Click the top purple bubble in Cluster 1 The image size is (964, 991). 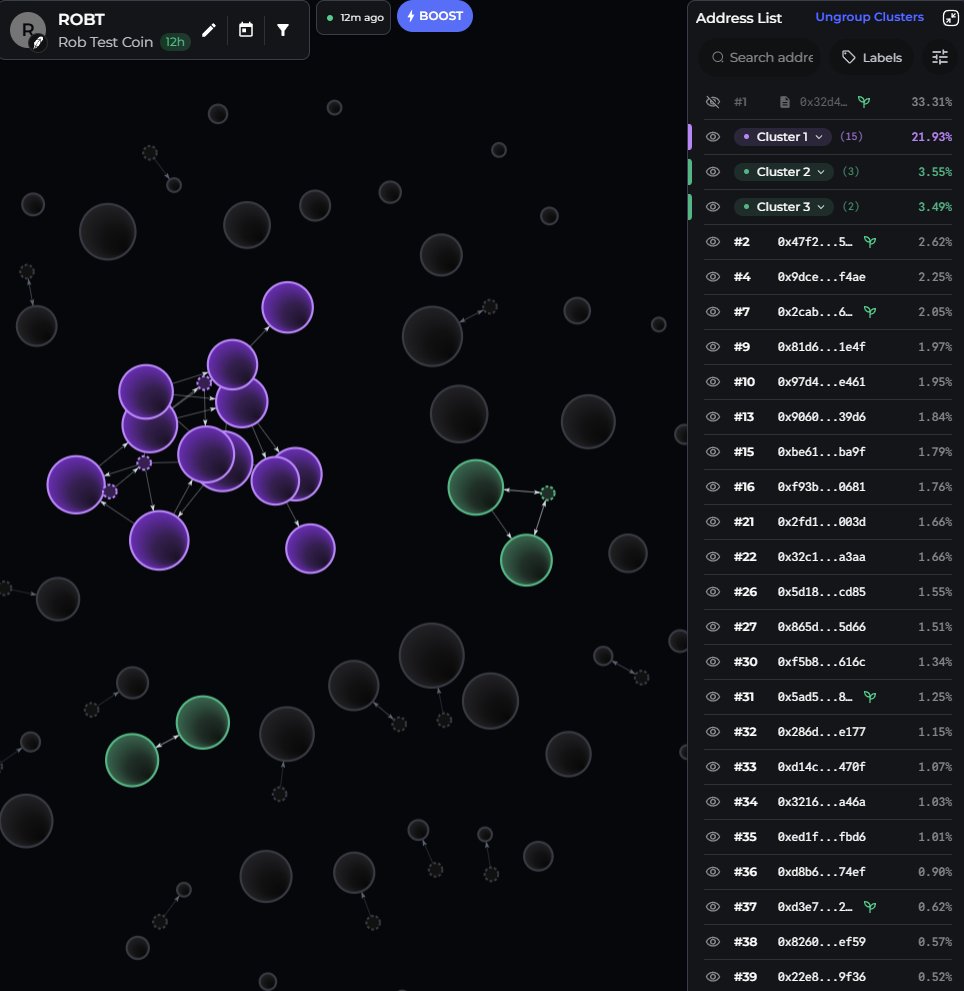288,307
